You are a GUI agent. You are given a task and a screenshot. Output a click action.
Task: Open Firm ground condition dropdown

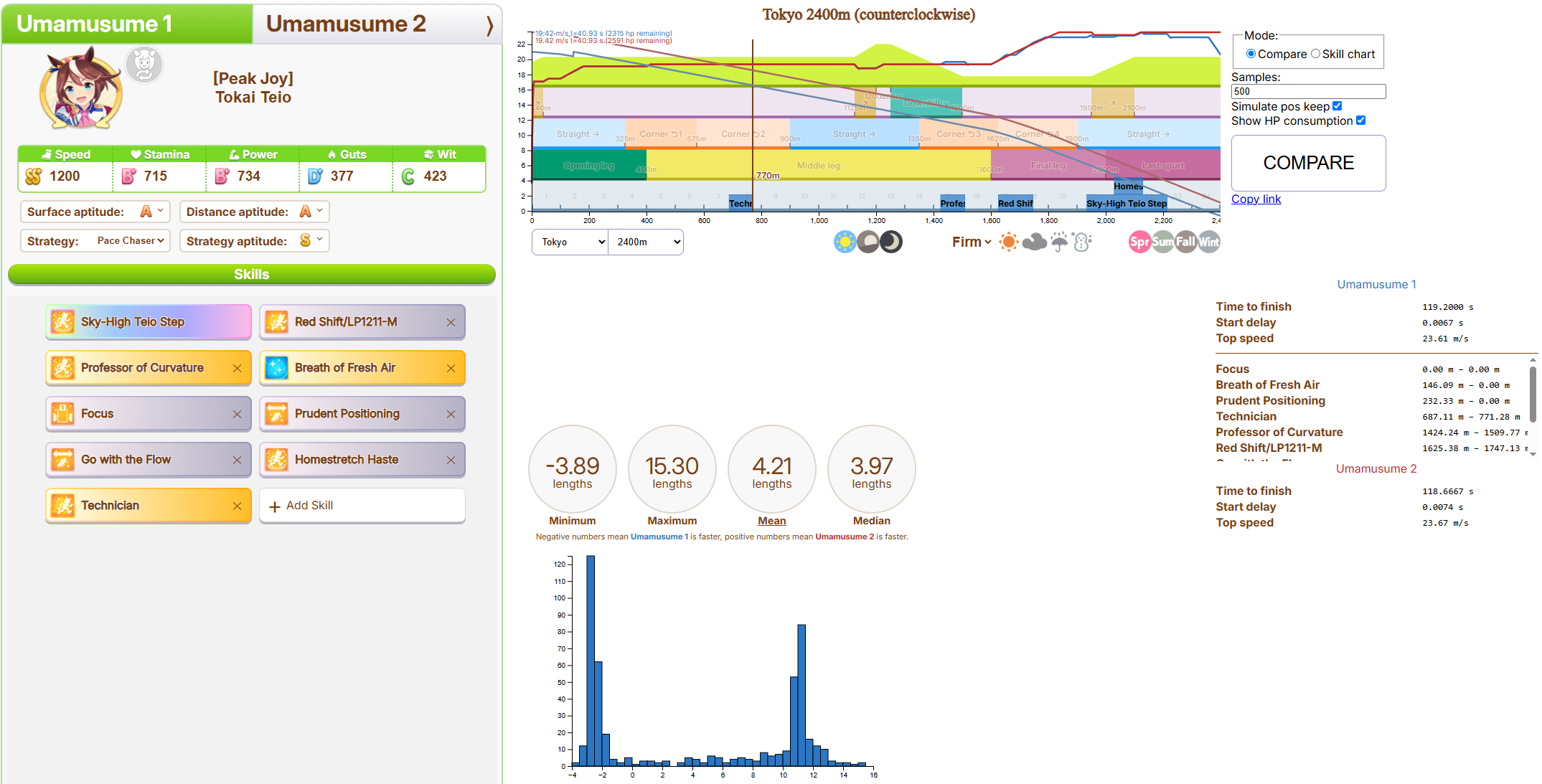pos(972,242)
